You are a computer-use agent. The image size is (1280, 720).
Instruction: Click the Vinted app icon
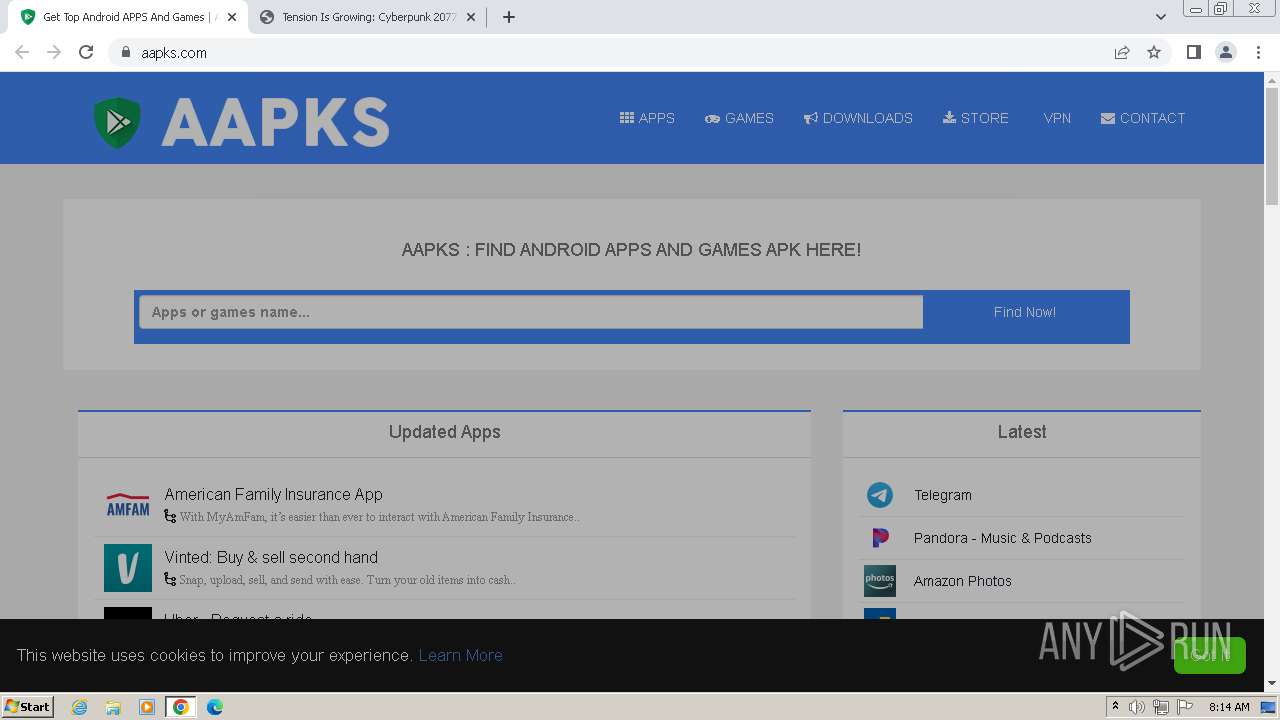[x=128, y=568]
